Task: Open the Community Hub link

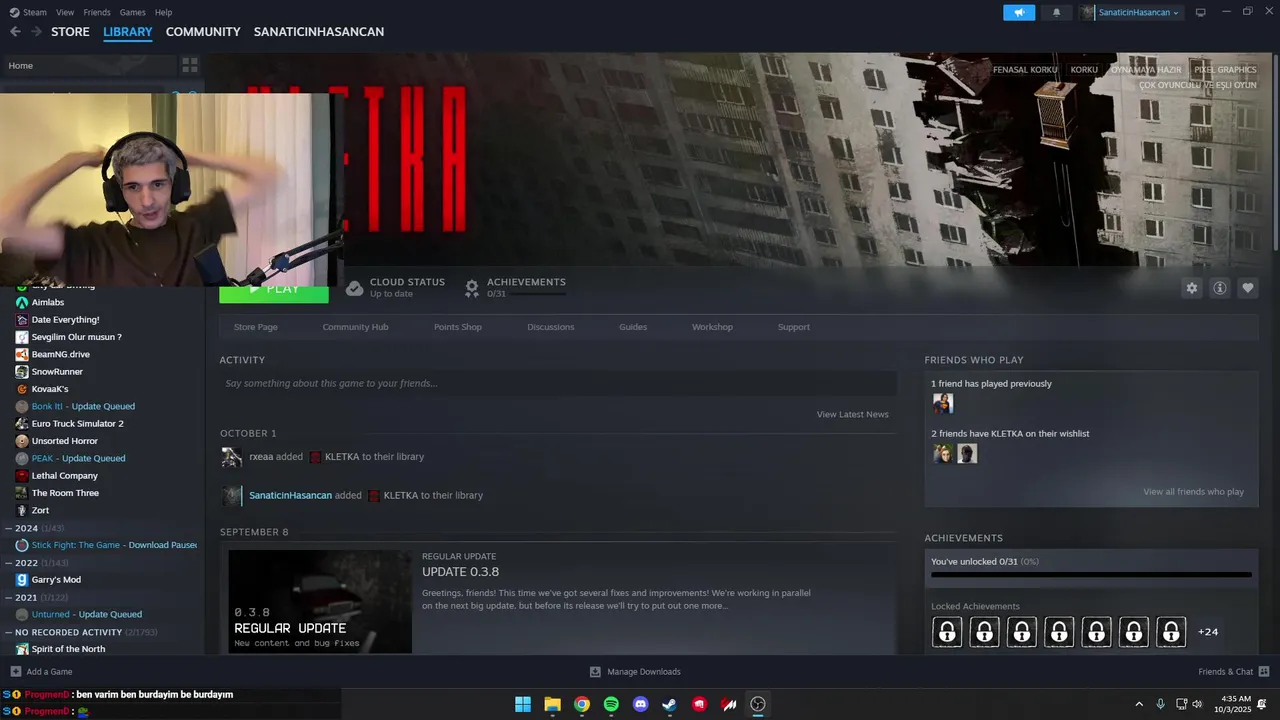Action: click(355, 327)
